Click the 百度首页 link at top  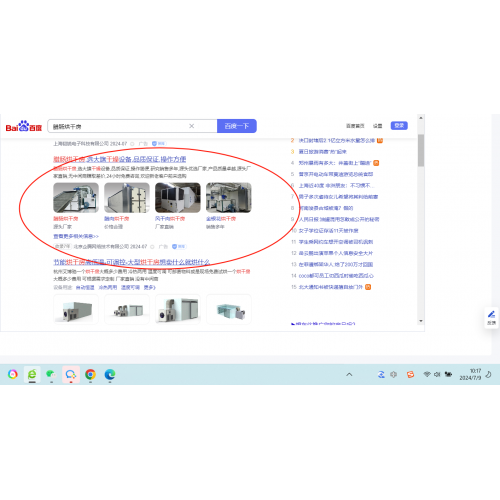pos(355,126)
